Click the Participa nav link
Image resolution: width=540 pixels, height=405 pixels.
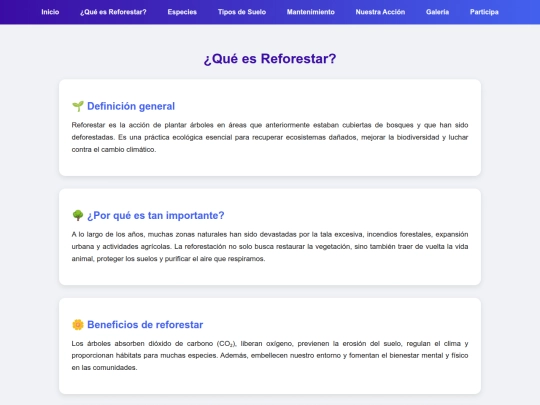tap(484, 12)
